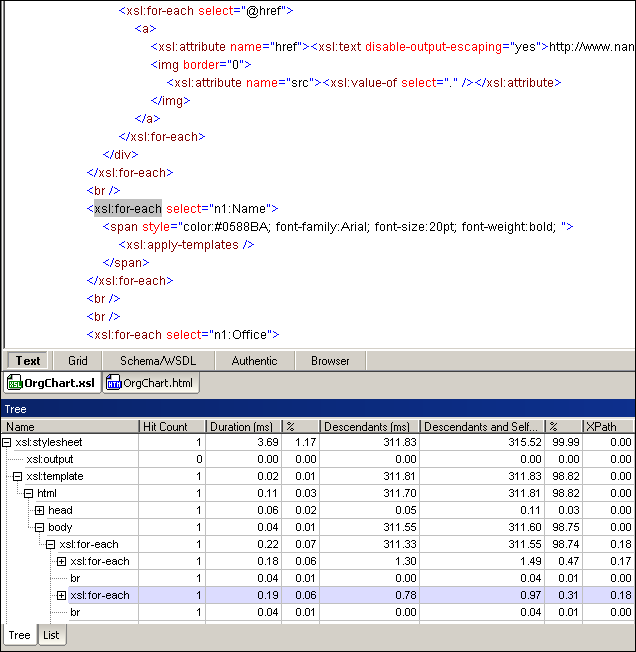The image size is (636, 652).
Task: Select the xsl:output row in tree
Action: click(x=50, y=459)
